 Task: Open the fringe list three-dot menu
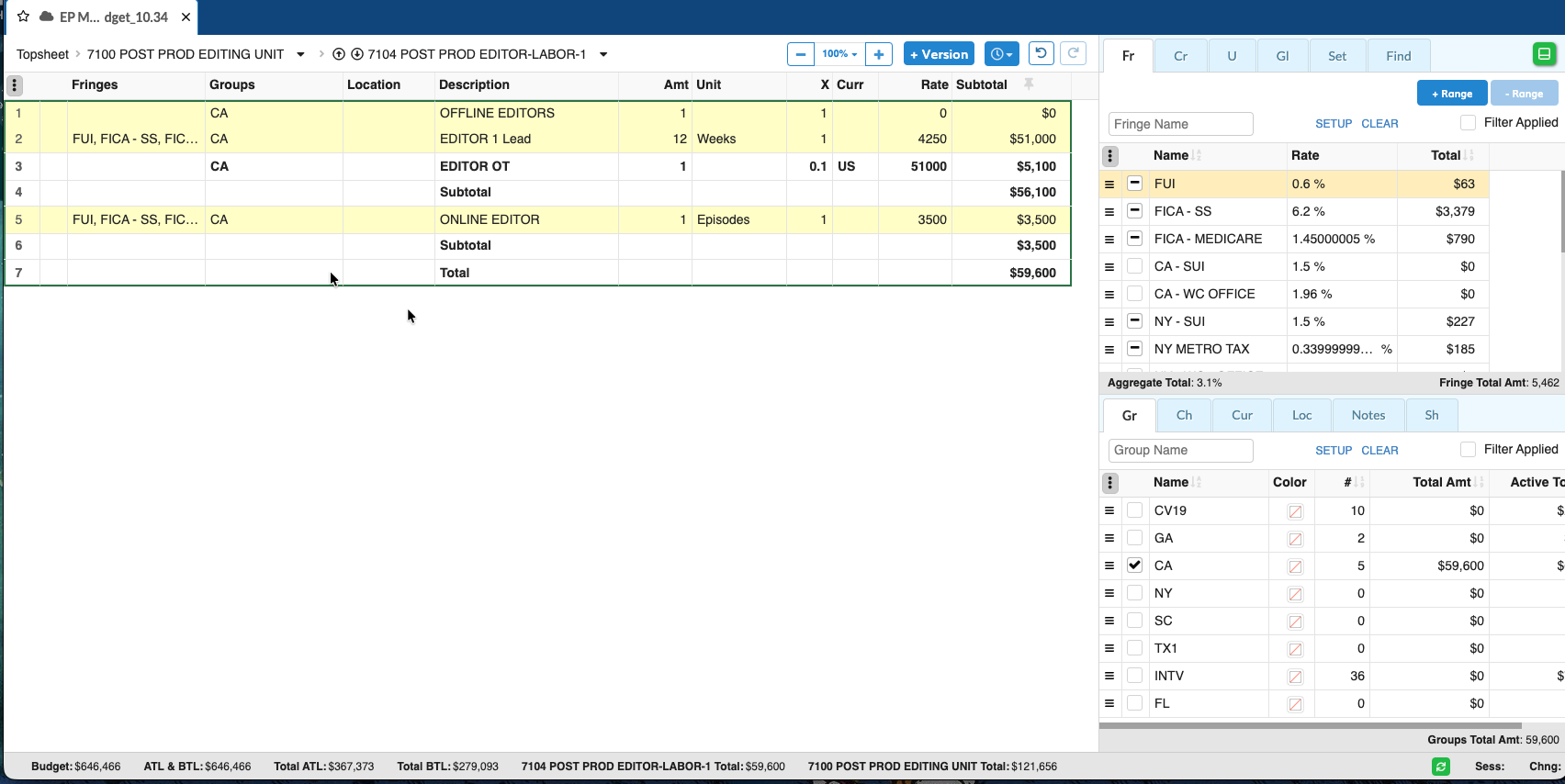(x=1110, y=156)
